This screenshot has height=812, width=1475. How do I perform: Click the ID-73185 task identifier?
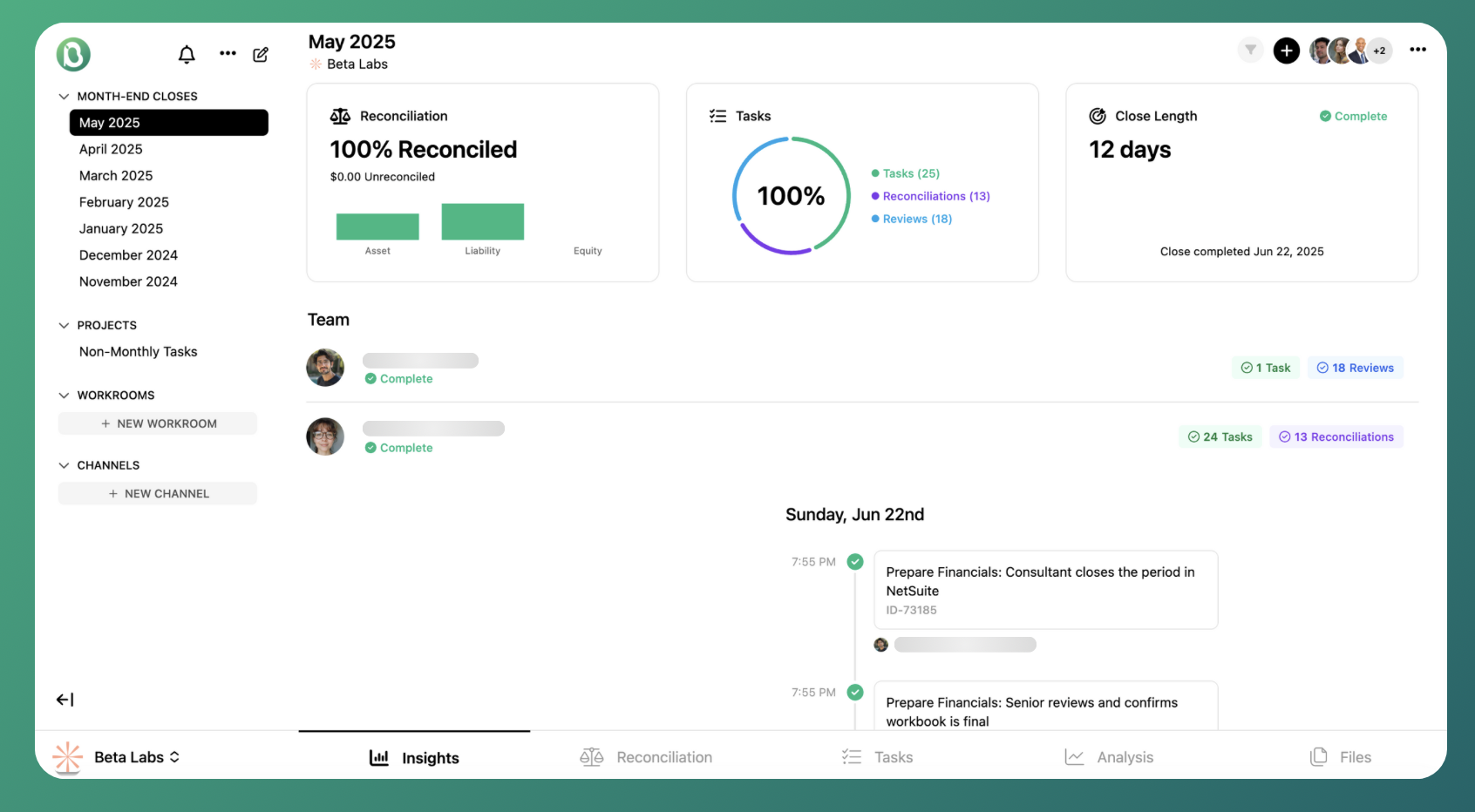911,610
